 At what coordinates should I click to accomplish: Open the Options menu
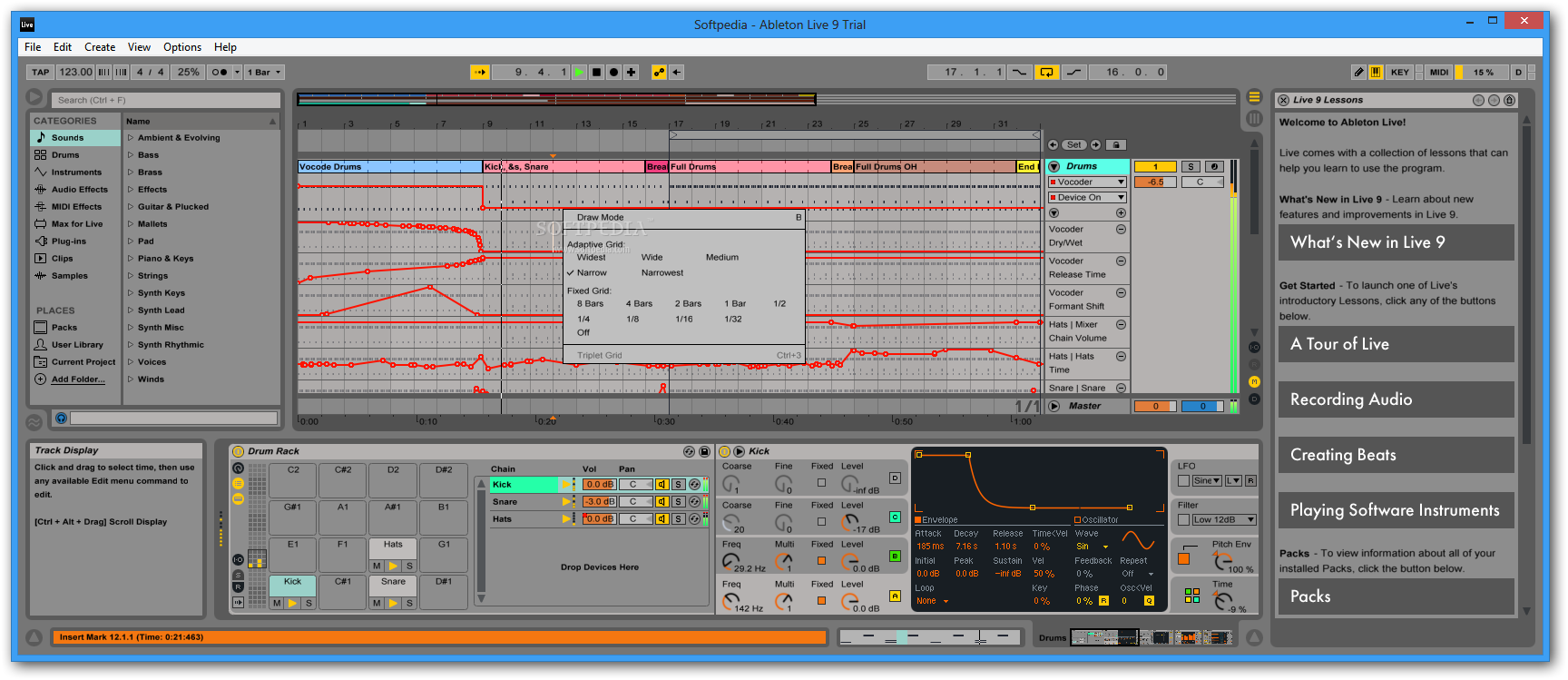pos(182,47)
